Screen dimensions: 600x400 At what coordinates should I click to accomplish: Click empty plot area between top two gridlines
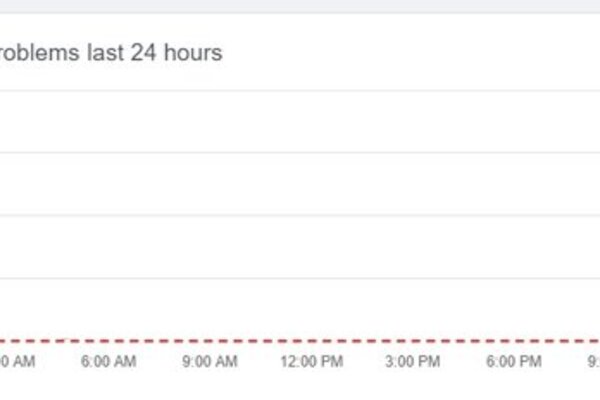tap(300, 122)
